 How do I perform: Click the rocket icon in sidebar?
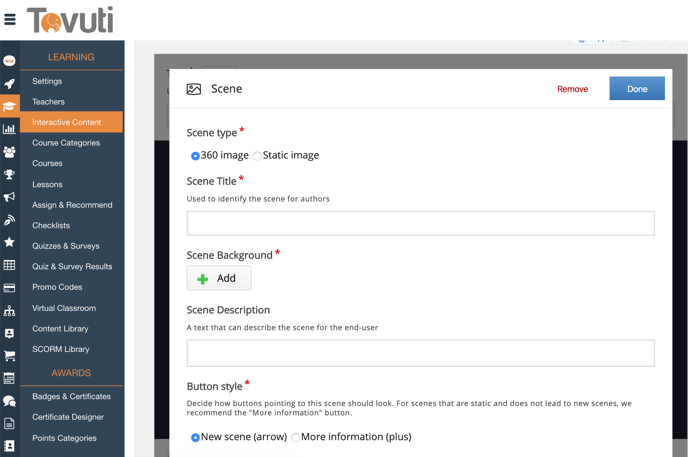click(9, 84)
